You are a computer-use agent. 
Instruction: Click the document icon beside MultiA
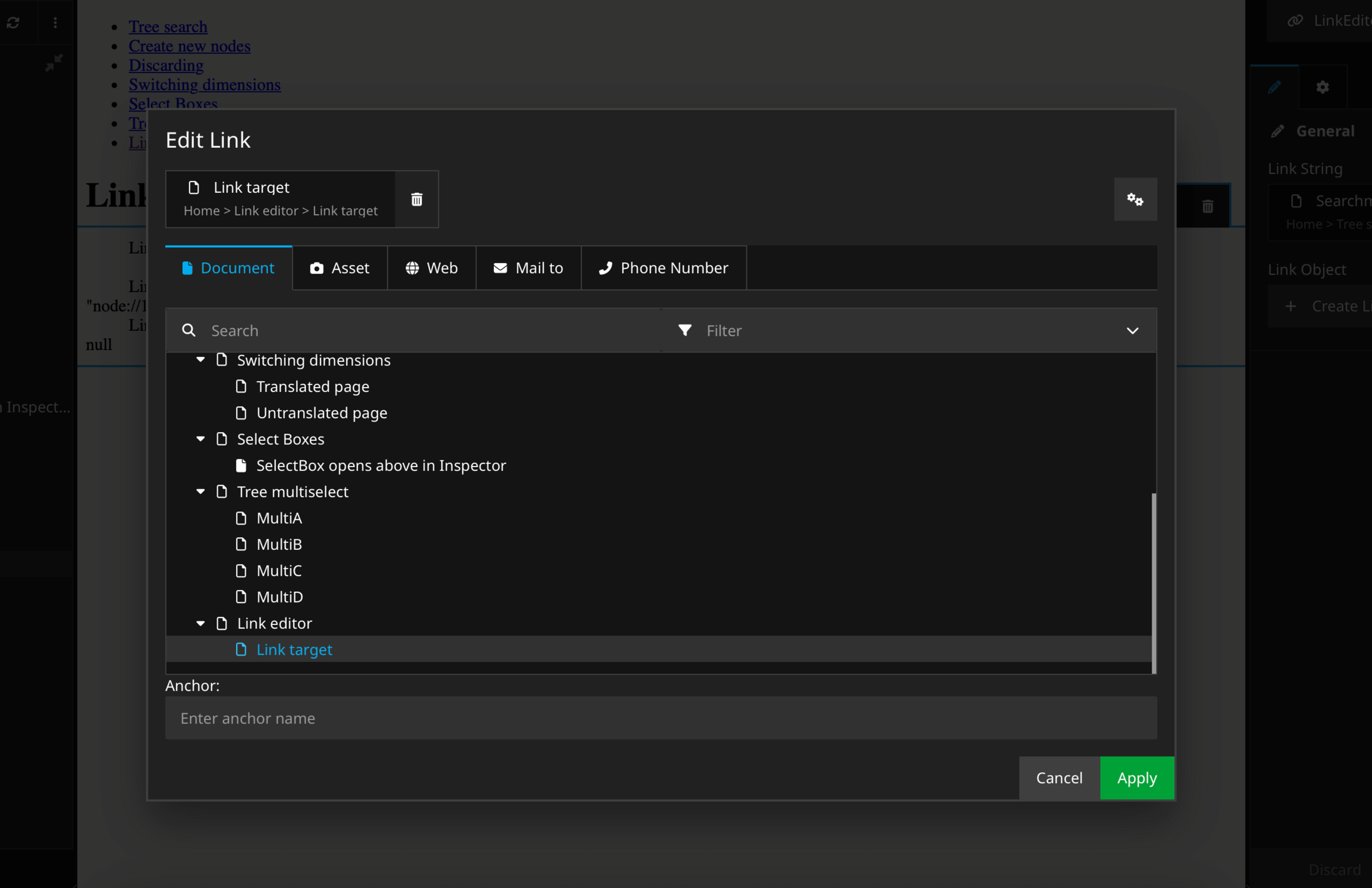241,518
